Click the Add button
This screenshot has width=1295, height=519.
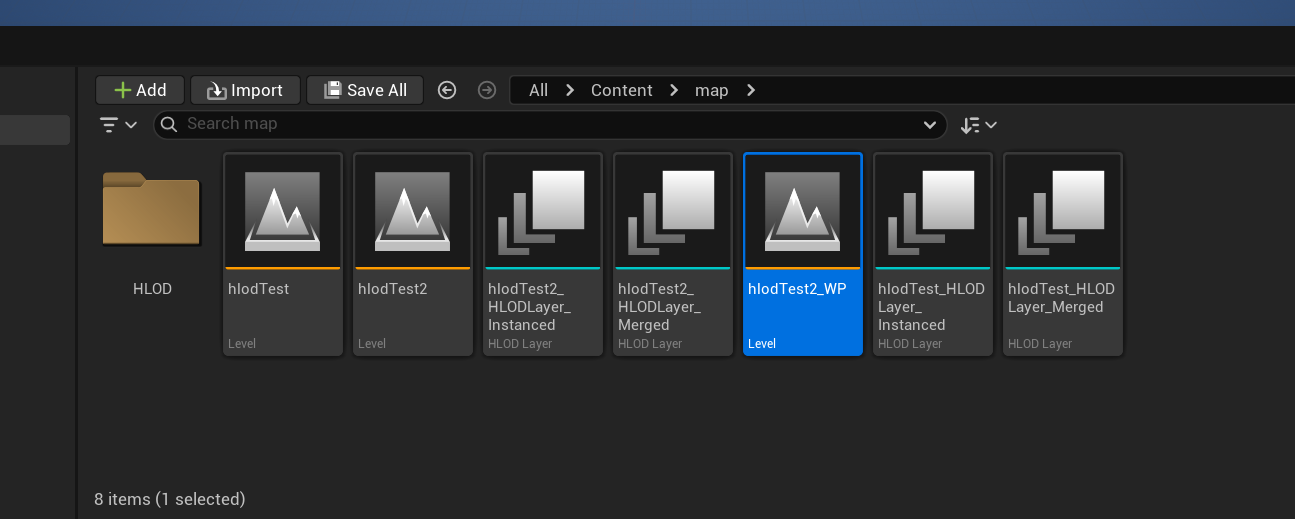(x=139, y=90)
